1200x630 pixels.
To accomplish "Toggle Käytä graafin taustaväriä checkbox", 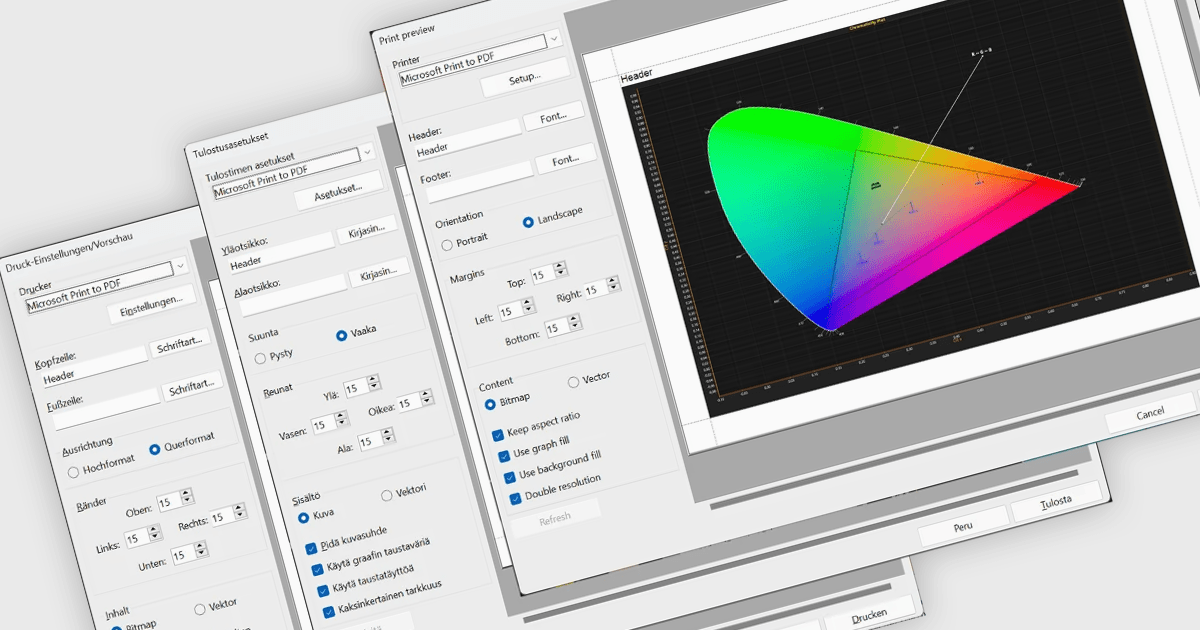I will (318, 569).
